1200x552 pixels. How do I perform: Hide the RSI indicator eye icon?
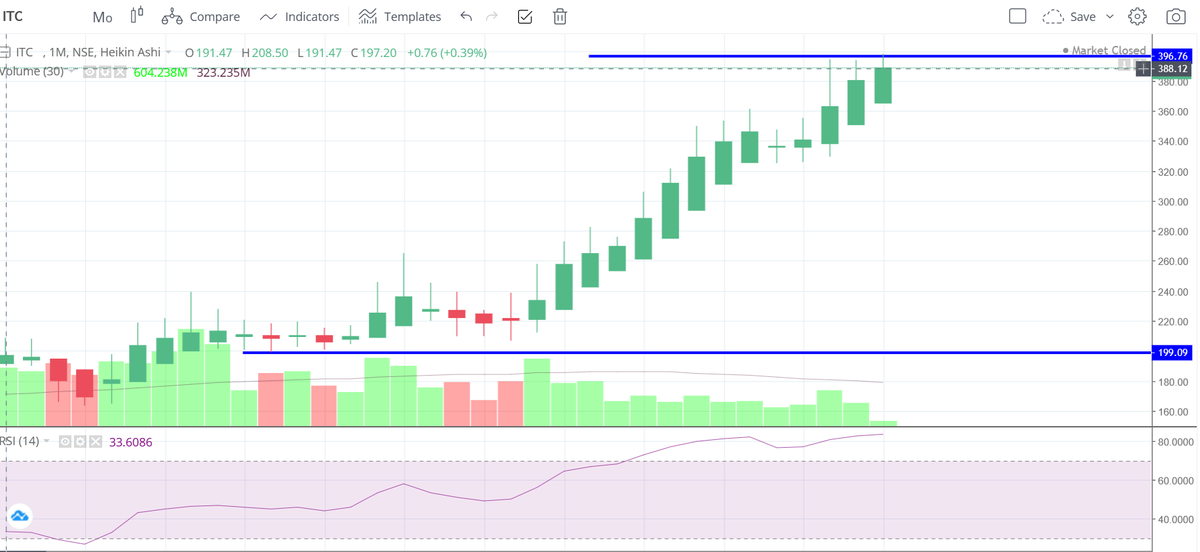(65, 441)
